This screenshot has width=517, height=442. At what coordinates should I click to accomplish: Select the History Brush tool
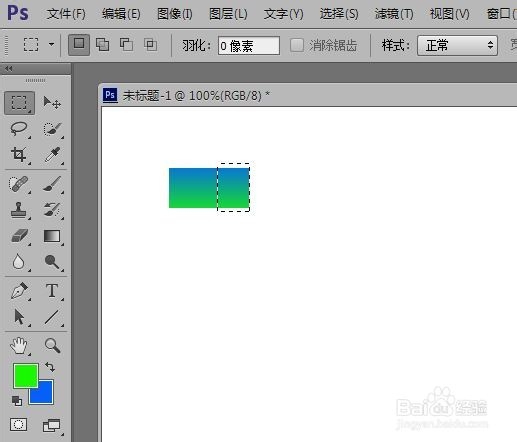(52, 210)
